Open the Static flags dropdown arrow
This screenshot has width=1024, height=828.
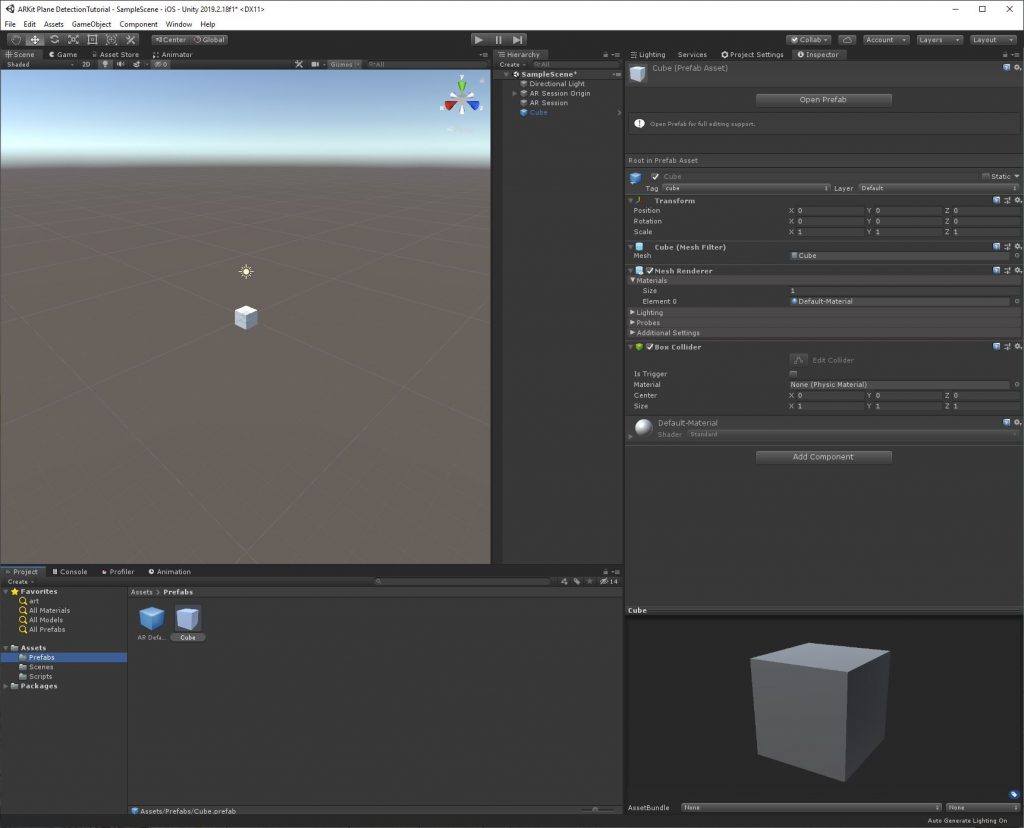point(1017,176)
